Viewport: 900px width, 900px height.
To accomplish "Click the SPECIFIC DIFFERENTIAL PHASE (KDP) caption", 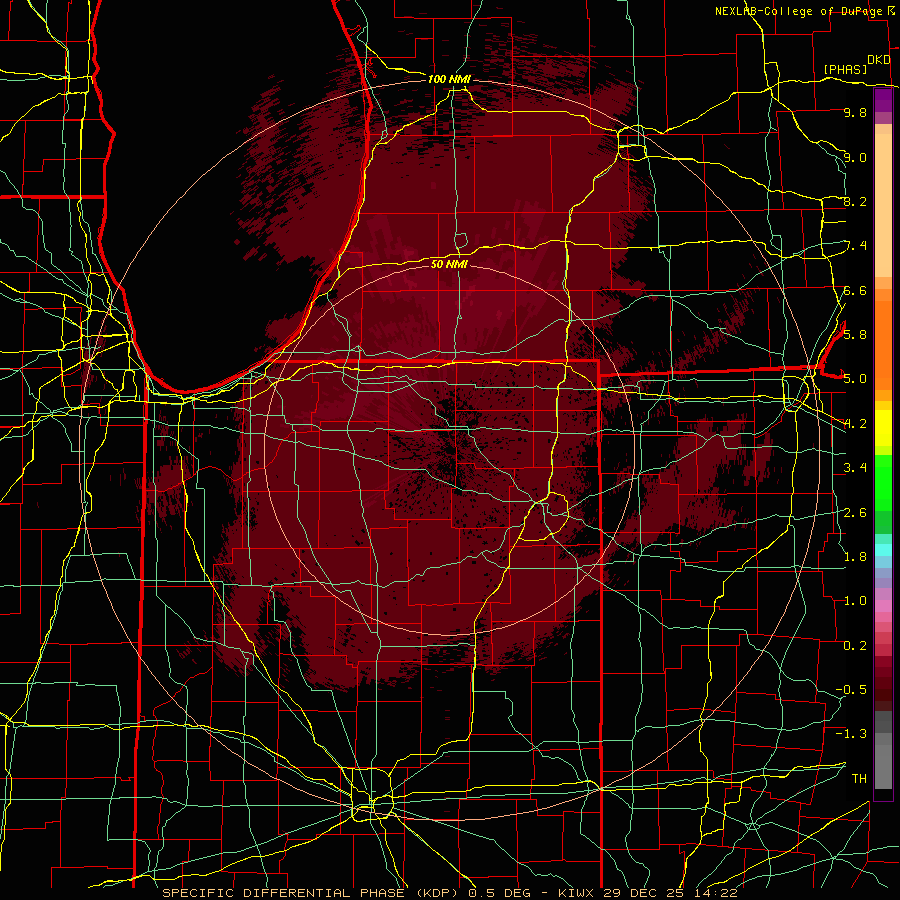I will [x=313, y=893].
